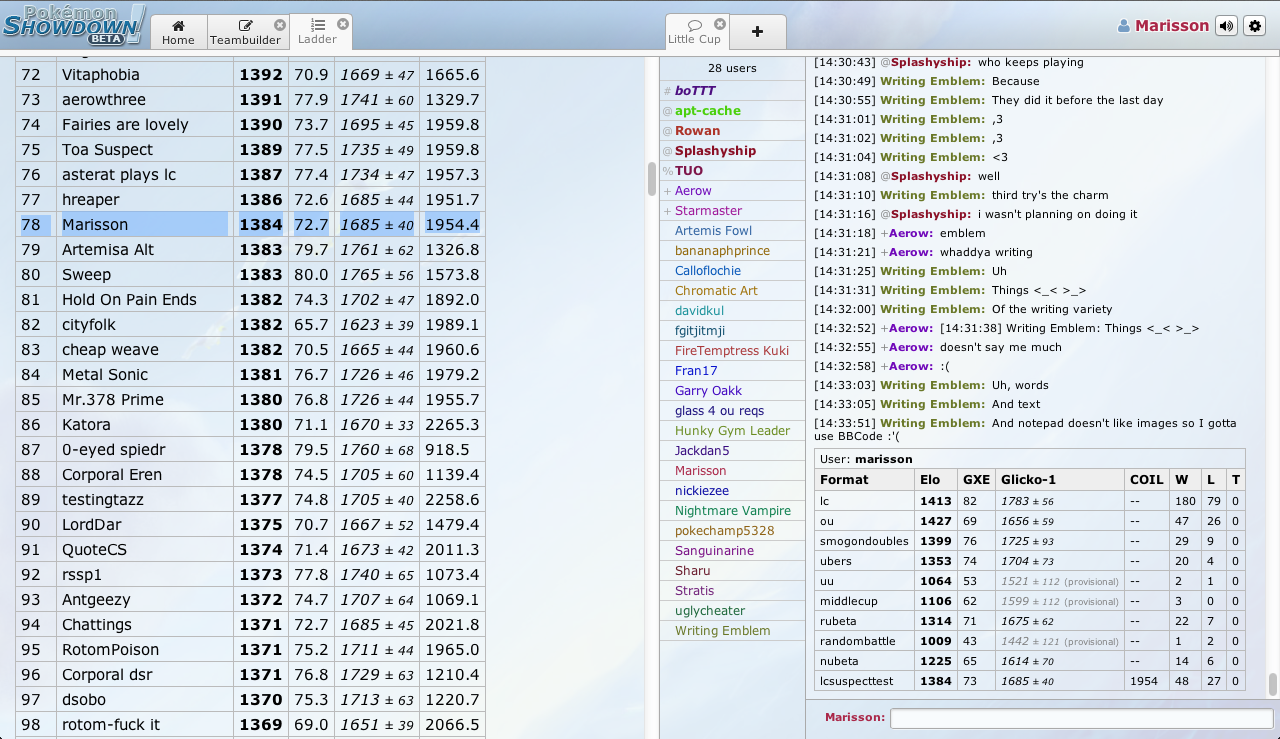This screenshot has width=1280, height=739.
Task: Open the Home tab
Action: point(178,32)
